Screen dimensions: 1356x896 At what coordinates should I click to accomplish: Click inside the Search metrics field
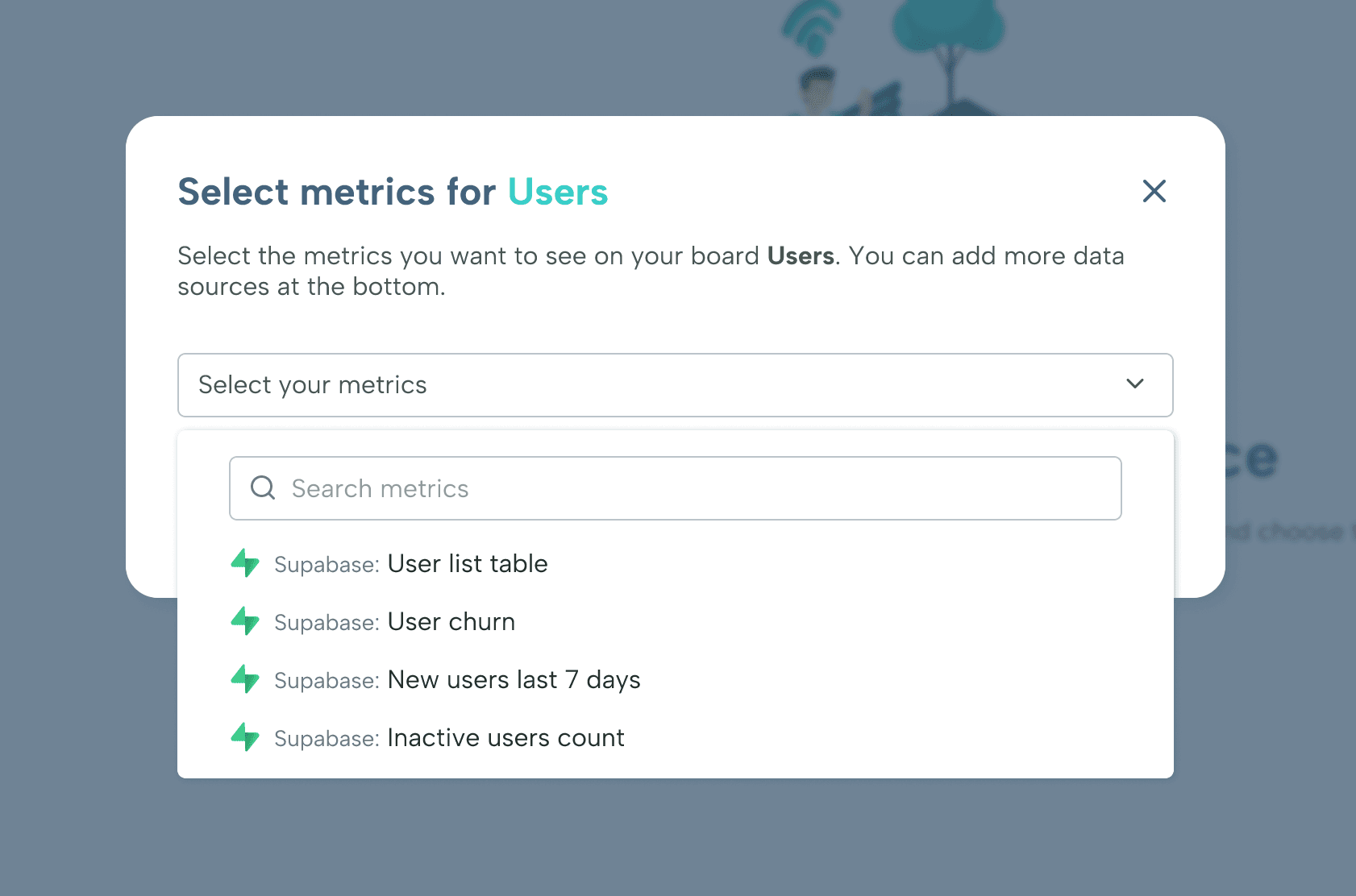(x=564, y=487)
